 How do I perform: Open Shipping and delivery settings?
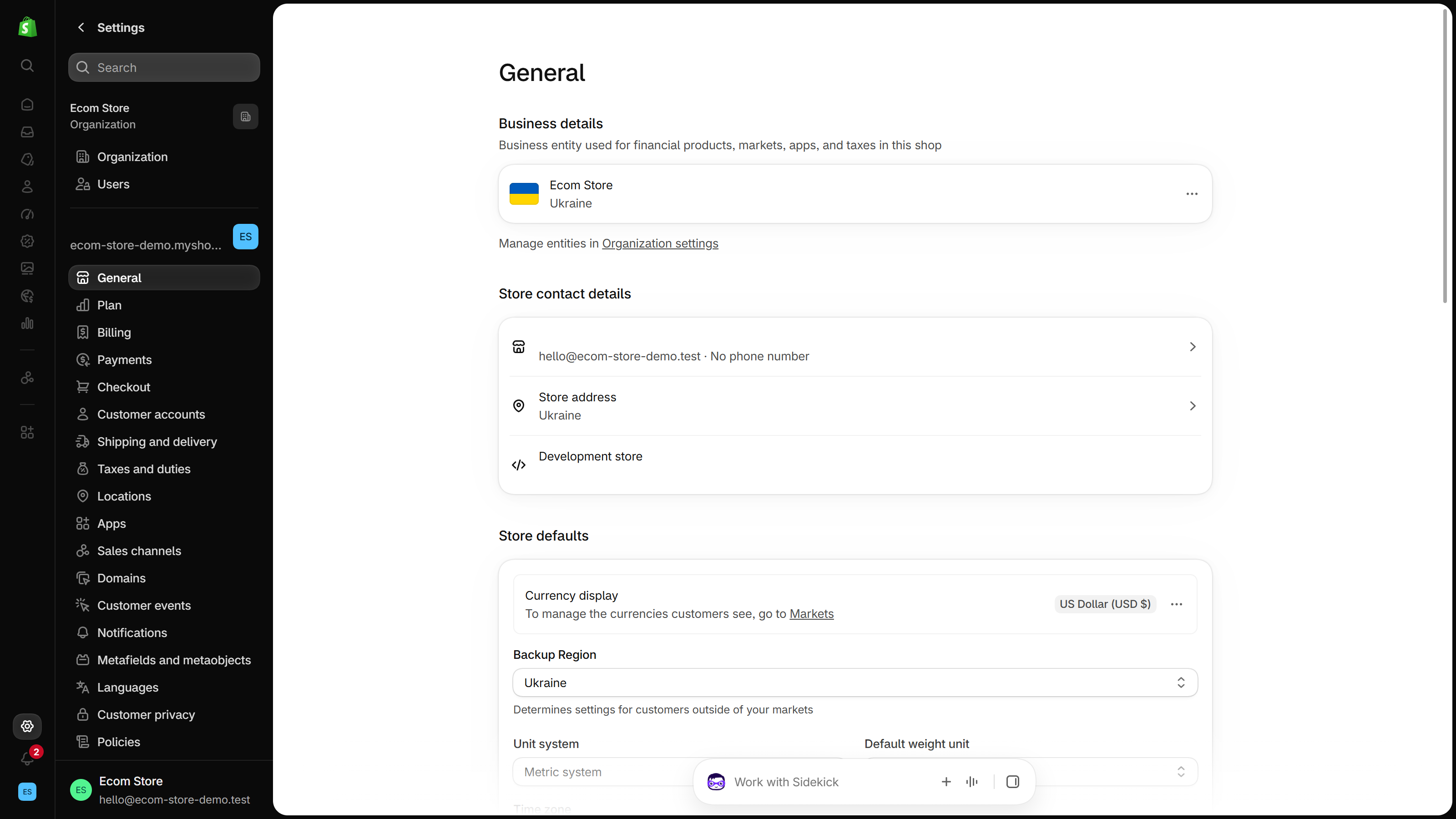[164, 442]
